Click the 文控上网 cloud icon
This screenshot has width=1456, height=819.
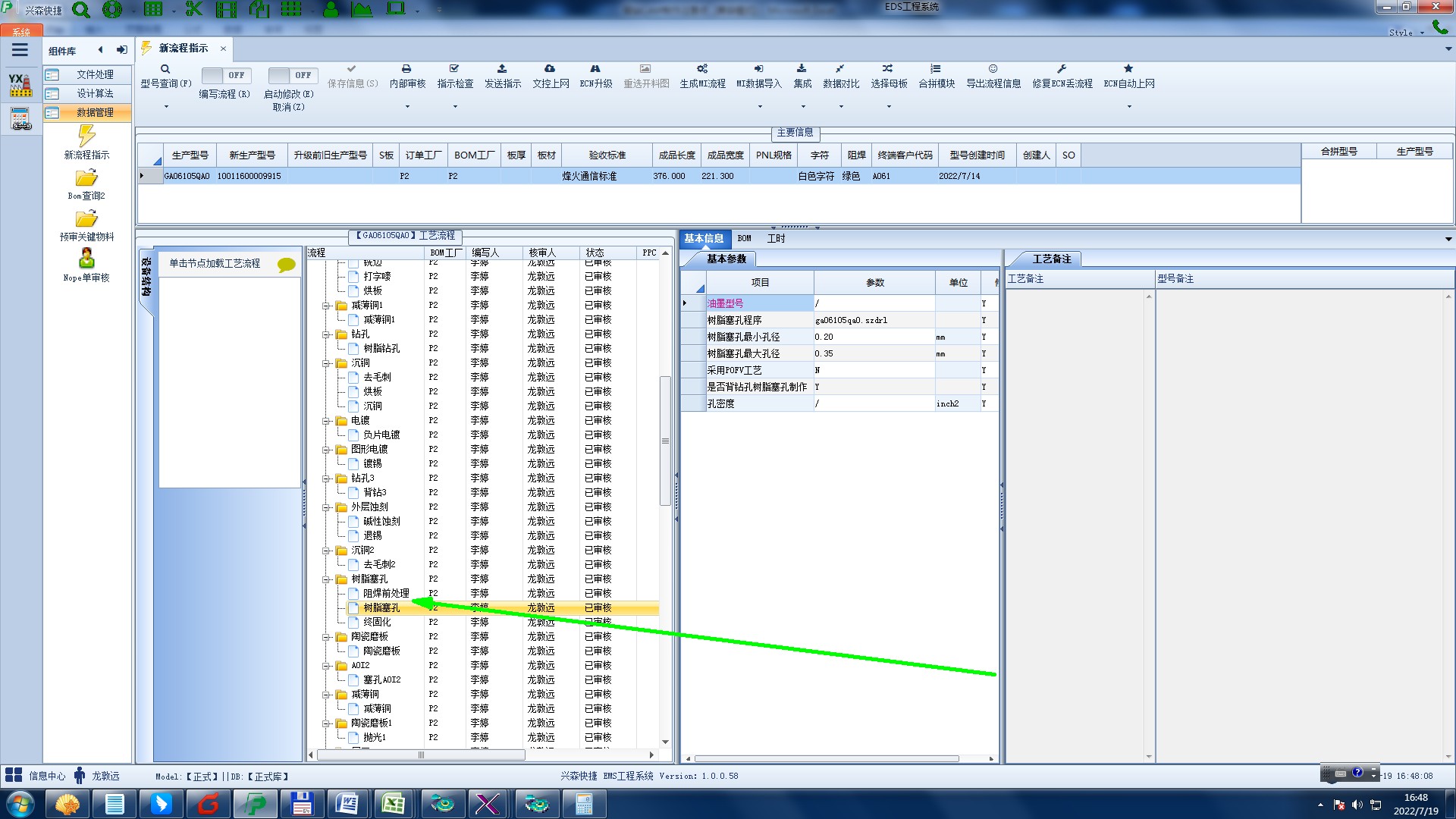pyautogui.click(x=550, y=69)
